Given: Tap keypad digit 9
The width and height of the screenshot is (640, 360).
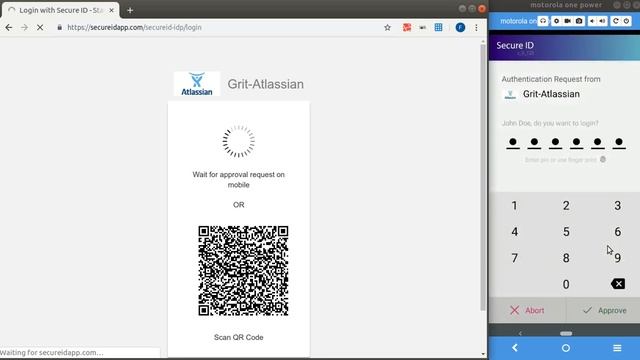Looking at the screenshot, I should coord(618,258).
